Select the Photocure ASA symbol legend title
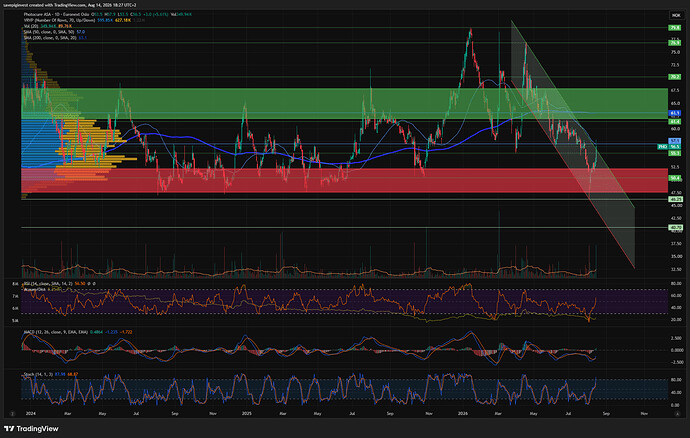Image resolution: width=690 pixels, height=438 pixels. [x=56, y=14]
